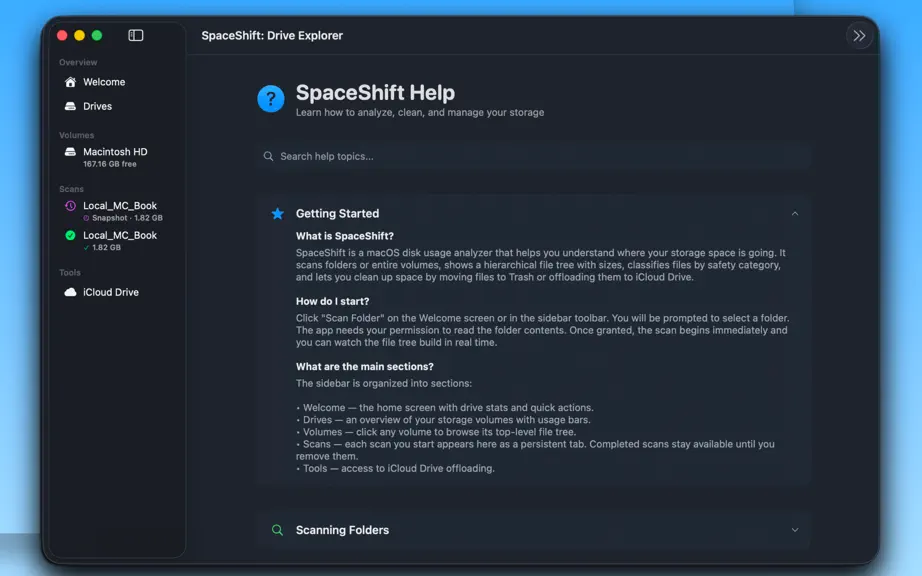Click the Getting Started section title
The image size is (922, 576).
[338, 213]
